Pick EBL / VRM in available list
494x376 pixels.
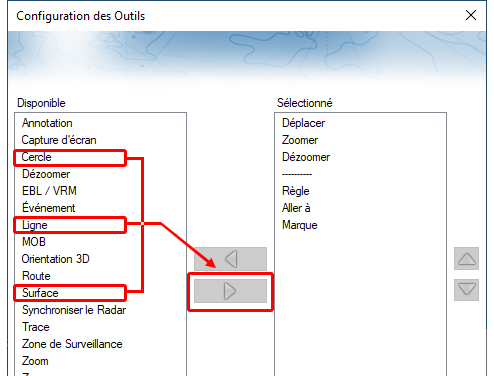[x=49, y=191]
